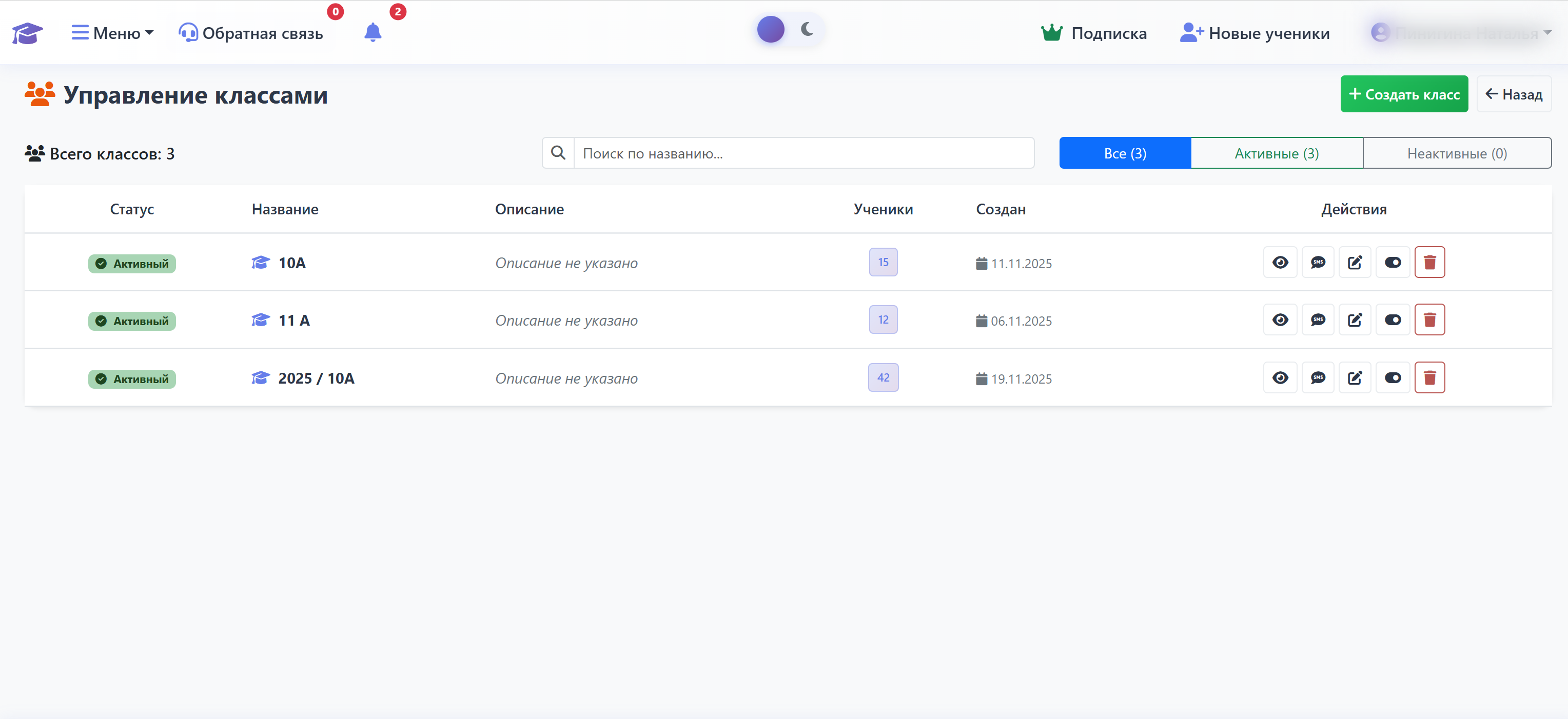This screenshot has width=1568, height=719.
Task: Click the SMS icon for class 11 А
Action: [1318, 319]
